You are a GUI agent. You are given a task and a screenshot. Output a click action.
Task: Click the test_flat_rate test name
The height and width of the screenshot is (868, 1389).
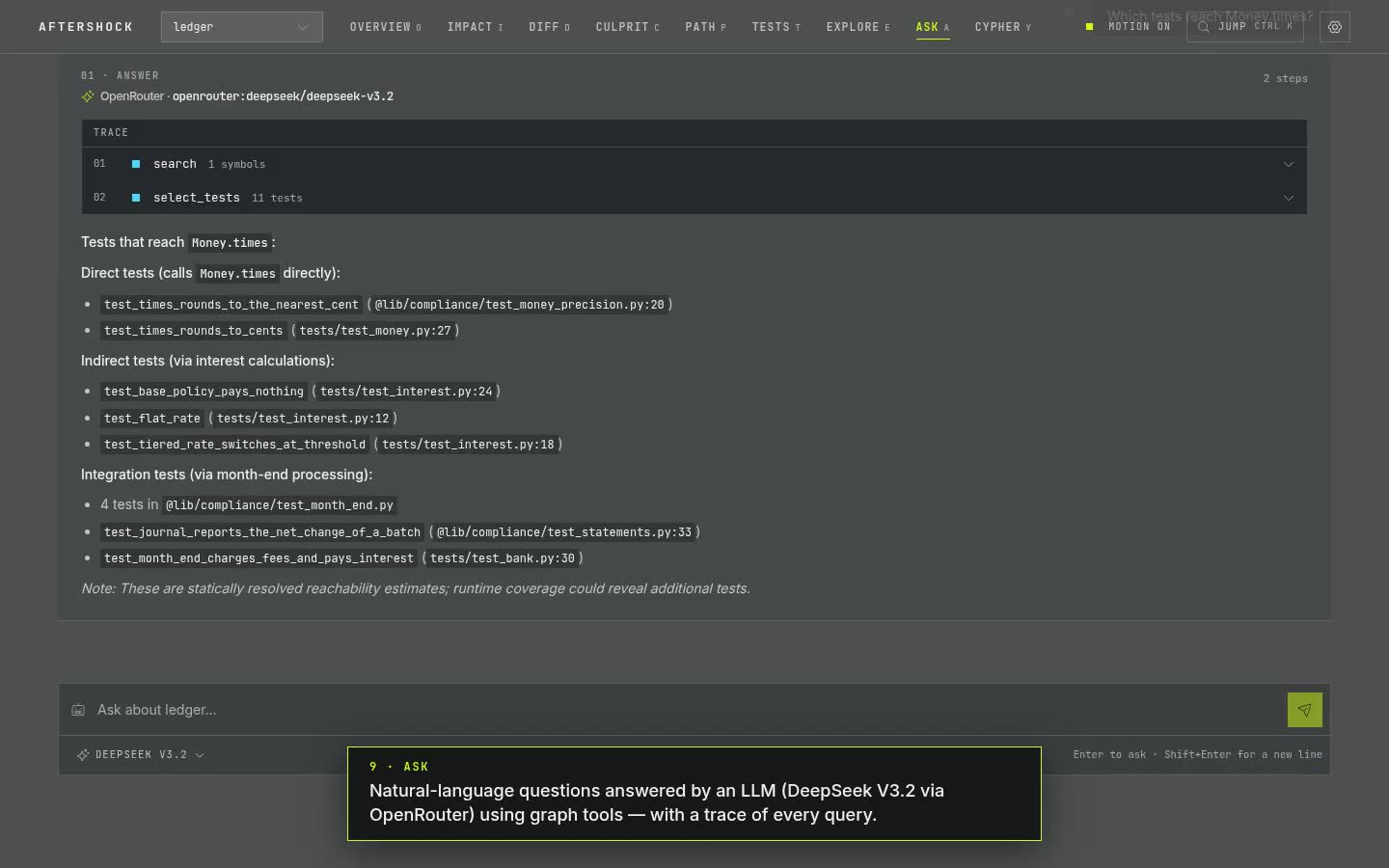click(152, 419)
